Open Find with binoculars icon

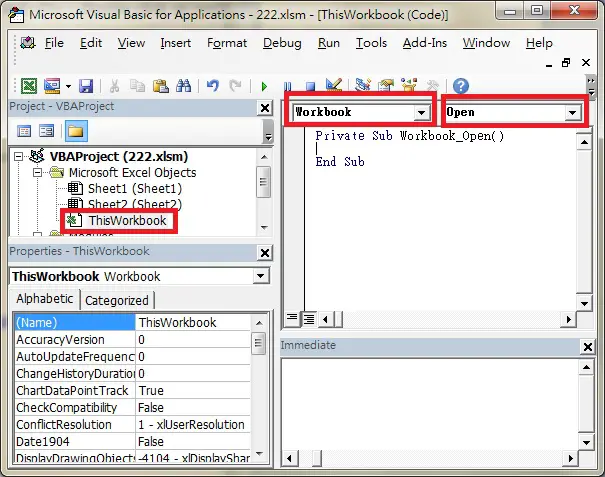click(x=184, y=86)
